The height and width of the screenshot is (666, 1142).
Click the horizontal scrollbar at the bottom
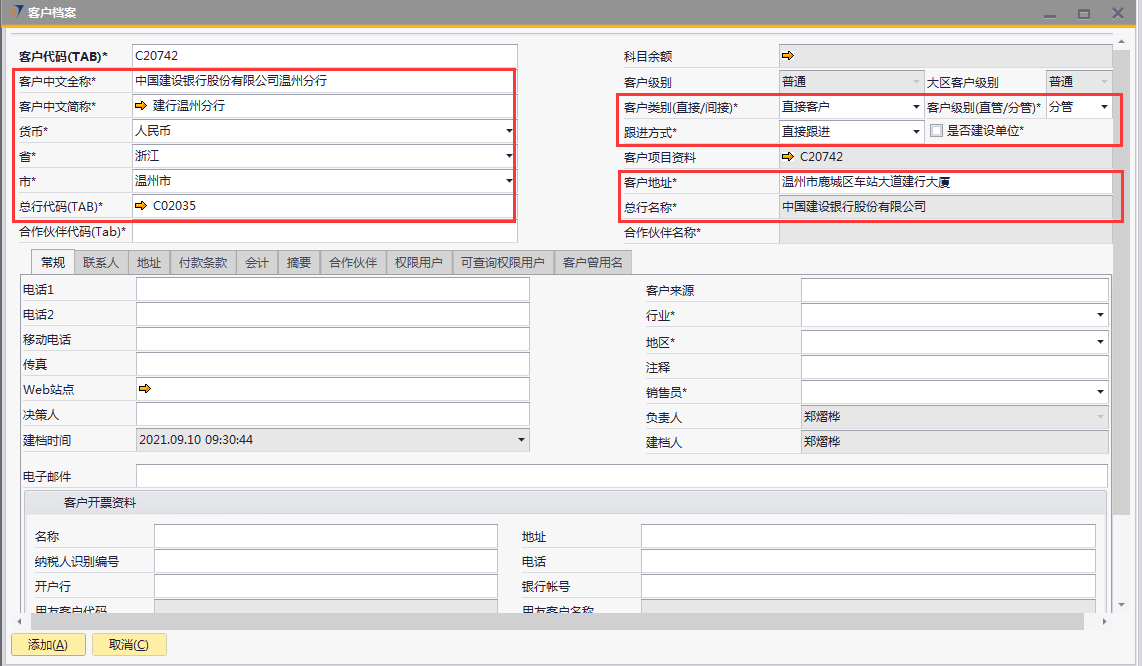550,622
